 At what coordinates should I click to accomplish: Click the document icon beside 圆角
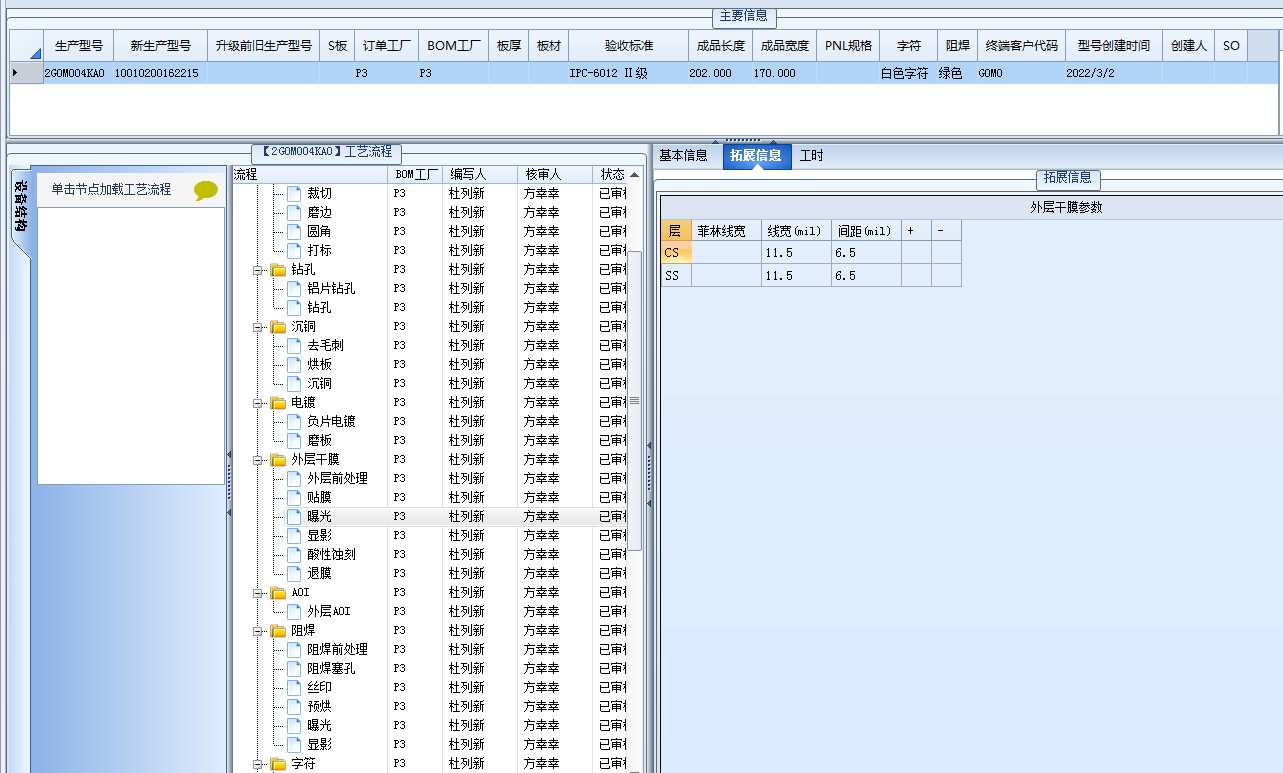294,231
